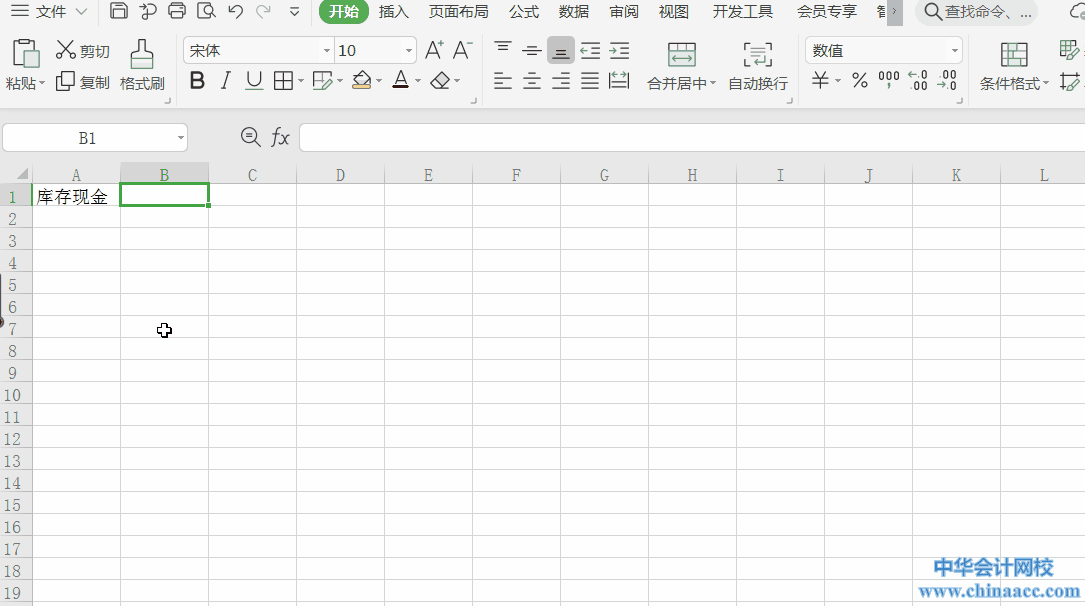Switch to 视图 tab
Screen dimensions: 1085x606
click(674, 11)
